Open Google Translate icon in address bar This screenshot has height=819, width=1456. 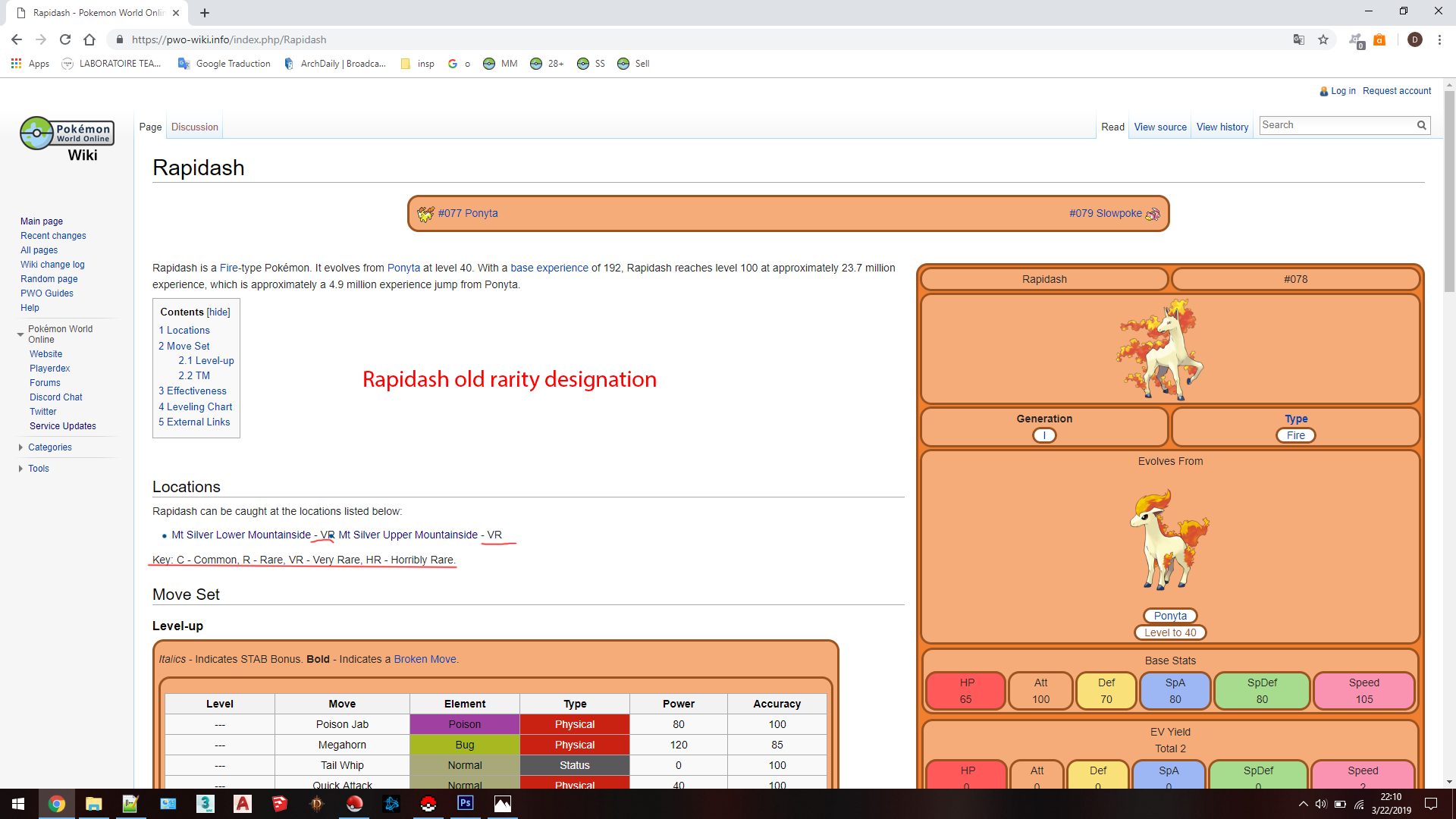(x=1299, y=39)
